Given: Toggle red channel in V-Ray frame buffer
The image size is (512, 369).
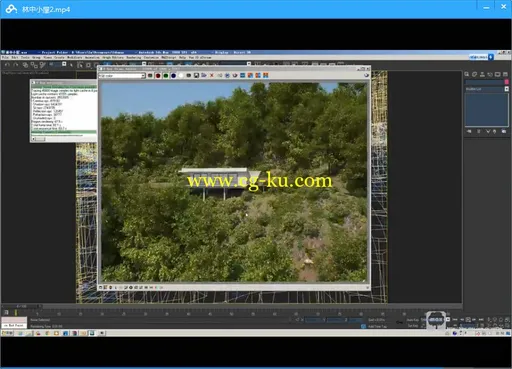Looking at the screenshot, I should 158,76.
